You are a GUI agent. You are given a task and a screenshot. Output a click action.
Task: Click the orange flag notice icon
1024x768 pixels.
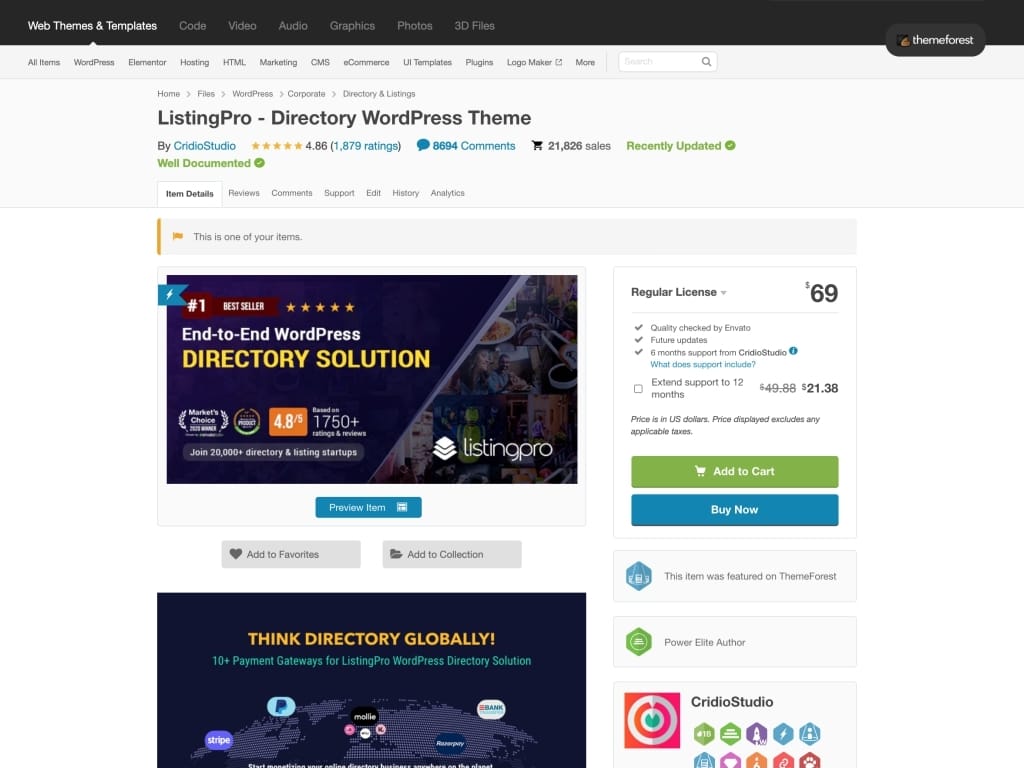[178, 236]
